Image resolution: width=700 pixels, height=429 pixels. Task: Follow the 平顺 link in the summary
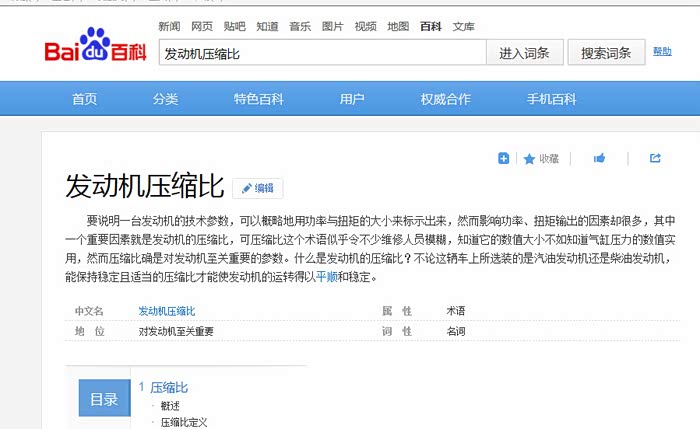tap(327, 277)
